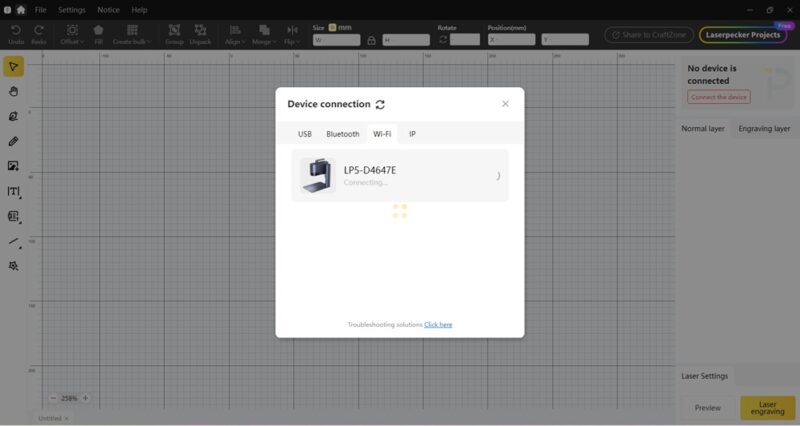The image size is (800, 426).
Task: Click the home icon in title bar
Action: 21,10
